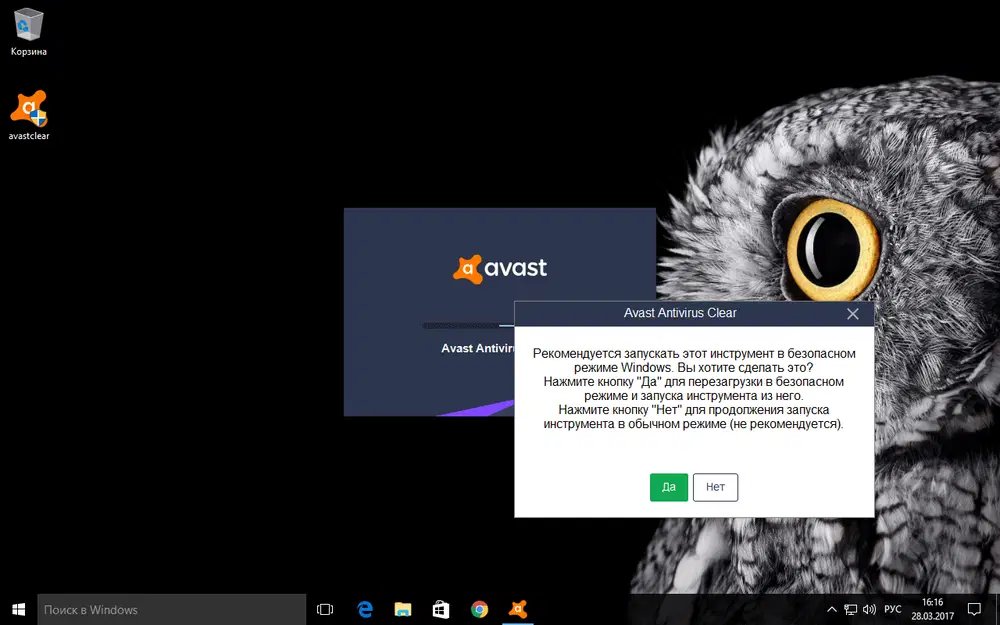Close the Avast Antivirus Clear dialog
Image resolution: width=1000 pixels, height=625 pixels.
point(853,313)
